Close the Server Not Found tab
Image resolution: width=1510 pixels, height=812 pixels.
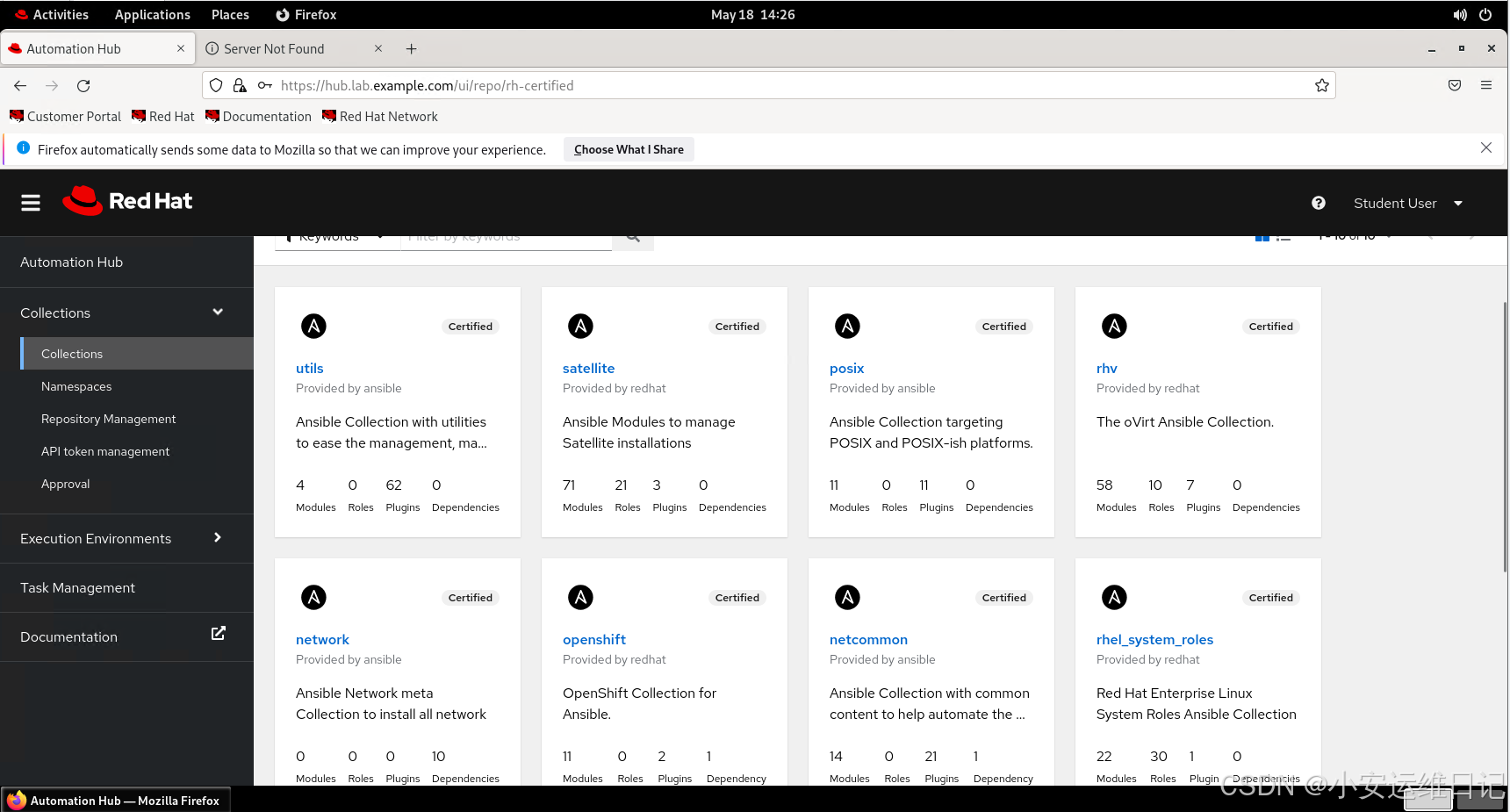coord(378,48)
